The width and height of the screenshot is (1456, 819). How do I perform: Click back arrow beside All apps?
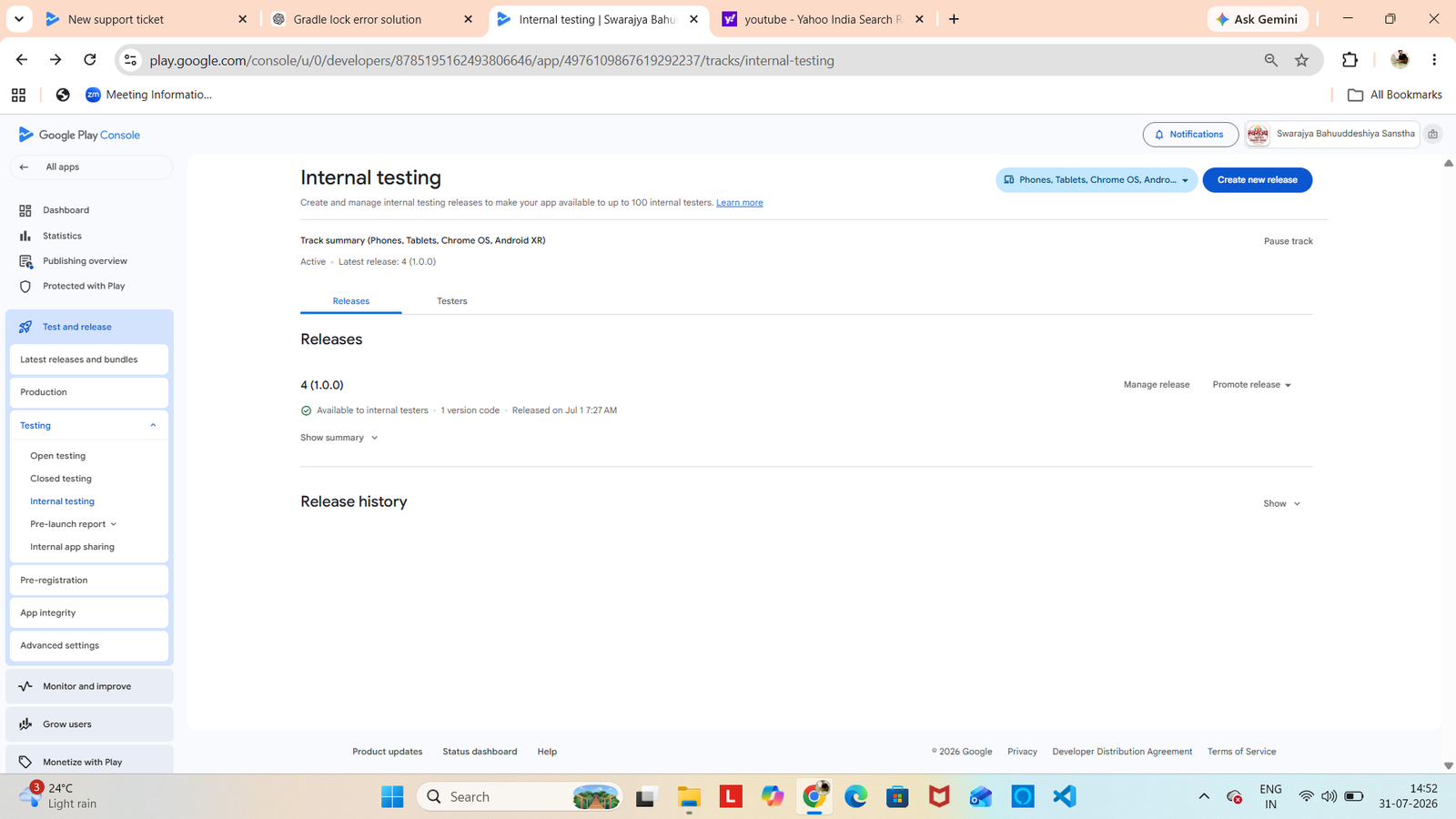tap(25, 167)
